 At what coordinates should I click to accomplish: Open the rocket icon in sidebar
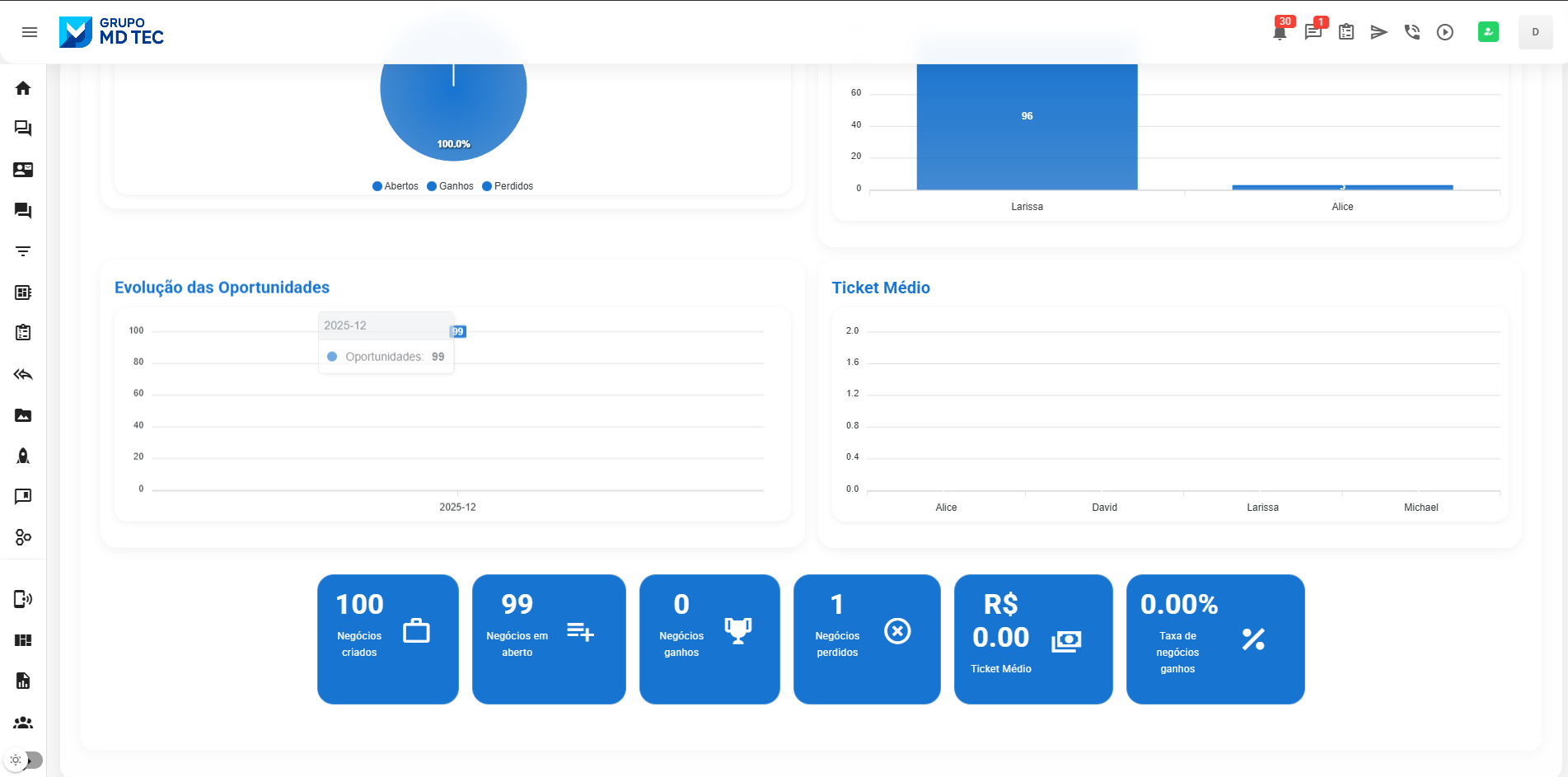coord(23,456)
